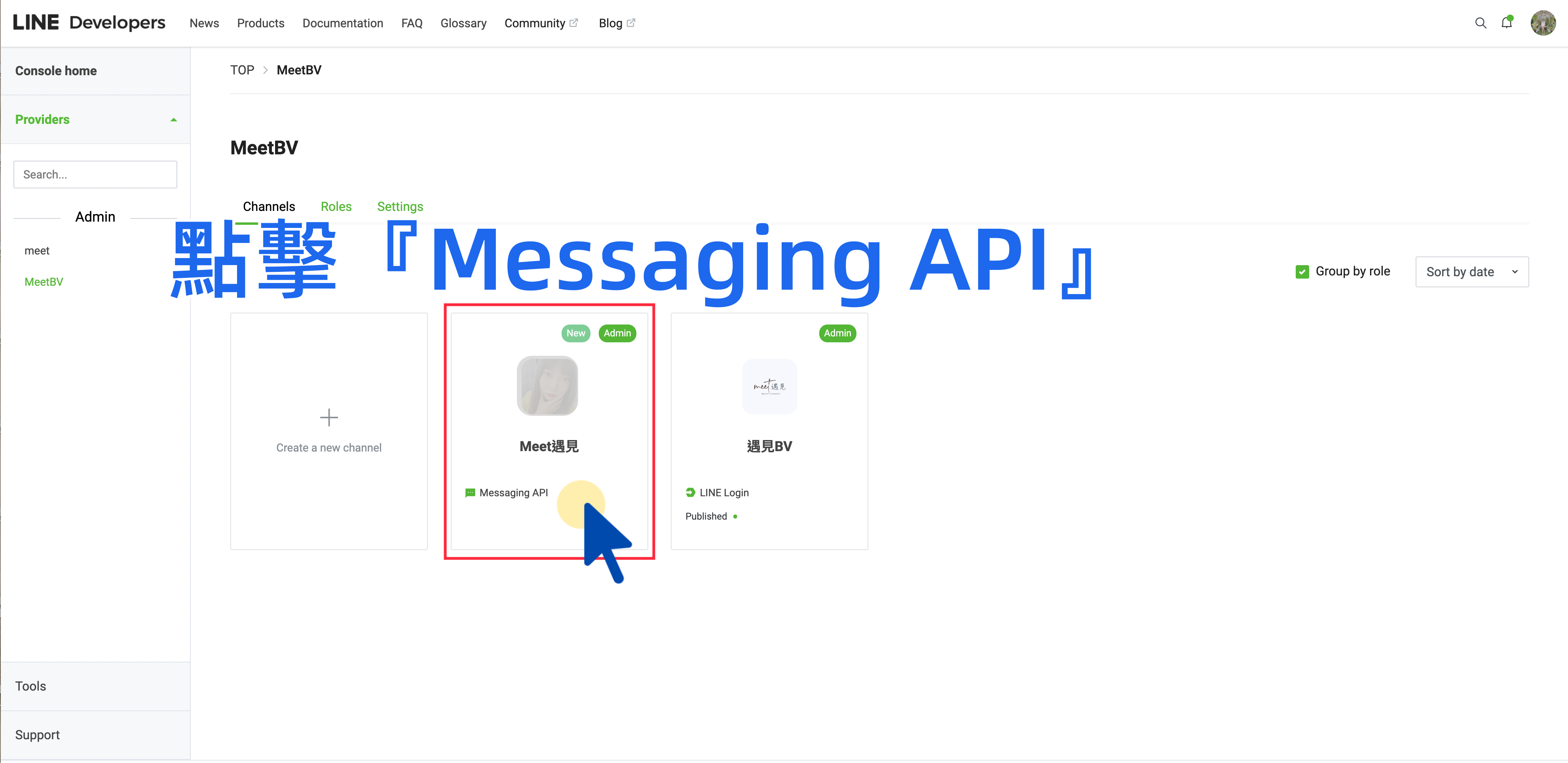The height and width of the screenshot is (763, 1568).
Task: Select the meet provider in sidebar
Action: tap(36, 251)
